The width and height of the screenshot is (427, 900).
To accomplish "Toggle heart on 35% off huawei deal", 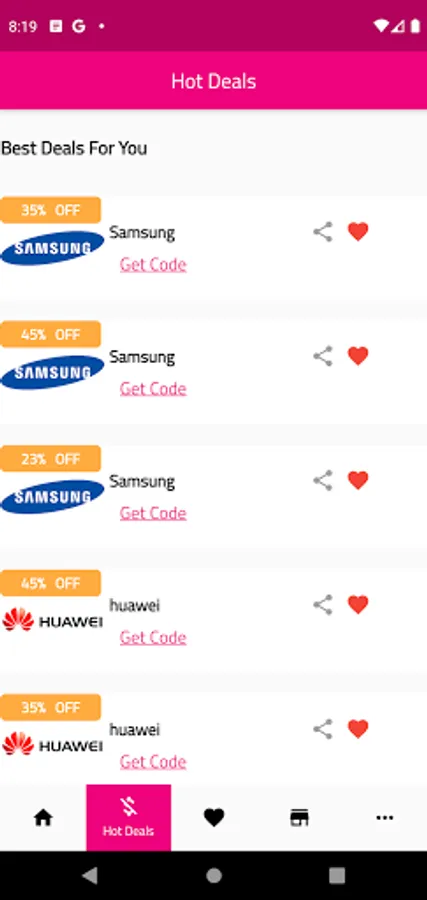I will tap(358, 729).
